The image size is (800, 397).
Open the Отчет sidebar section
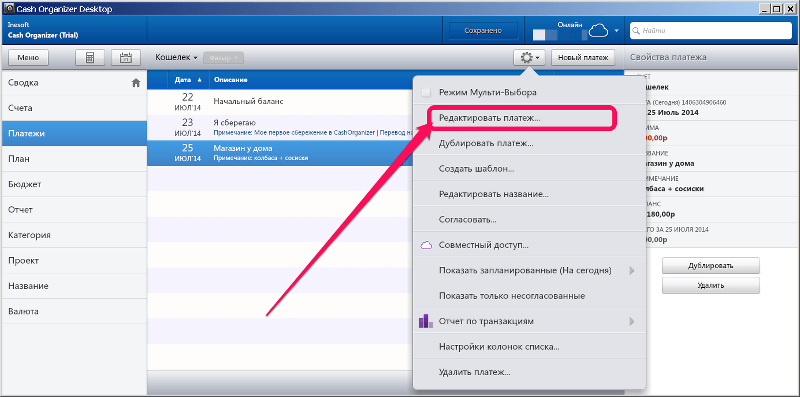(x=73, y=210)
